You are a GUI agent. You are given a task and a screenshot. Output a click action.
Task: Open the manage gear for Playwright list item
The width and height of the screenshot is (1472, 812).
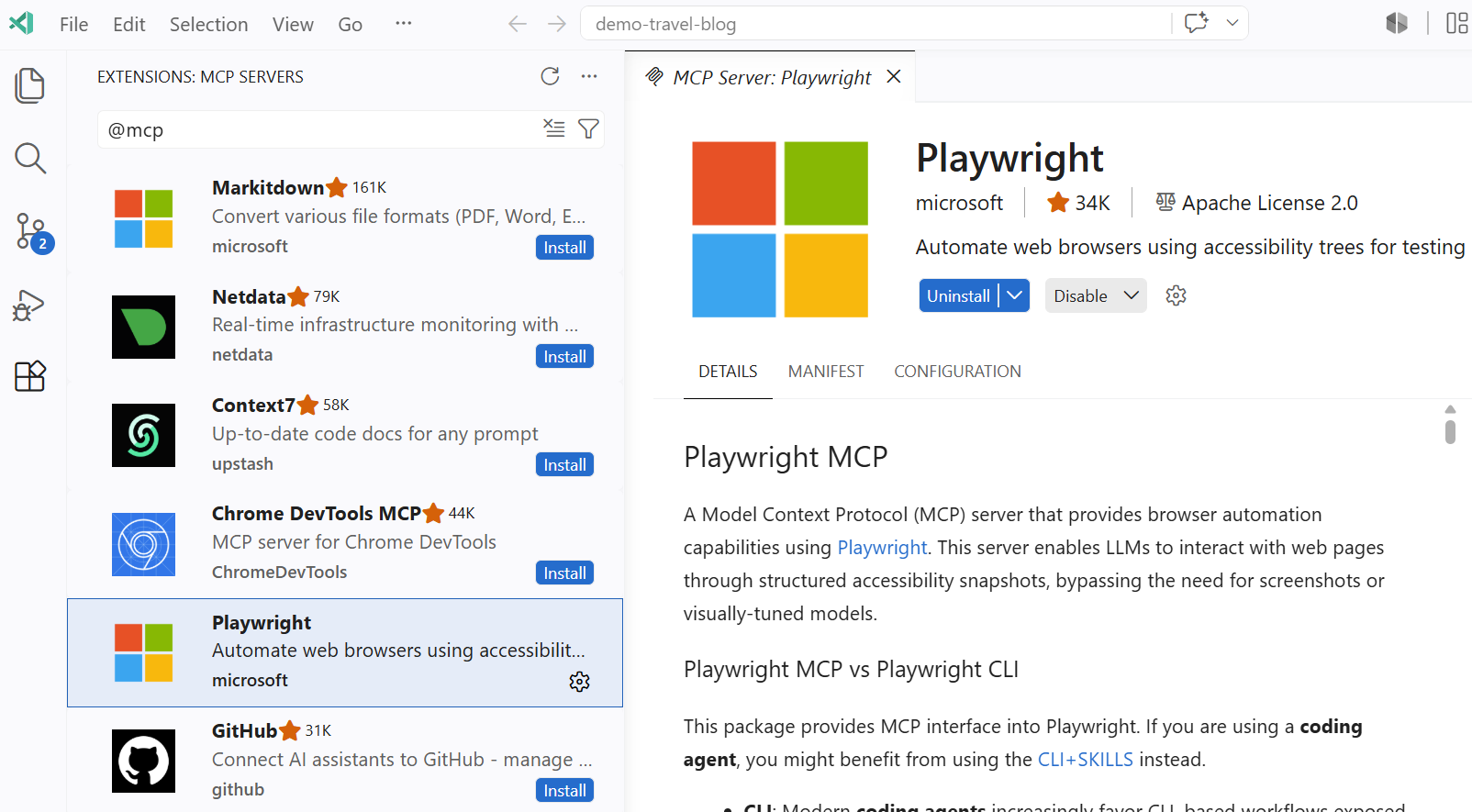pos(579,682)
